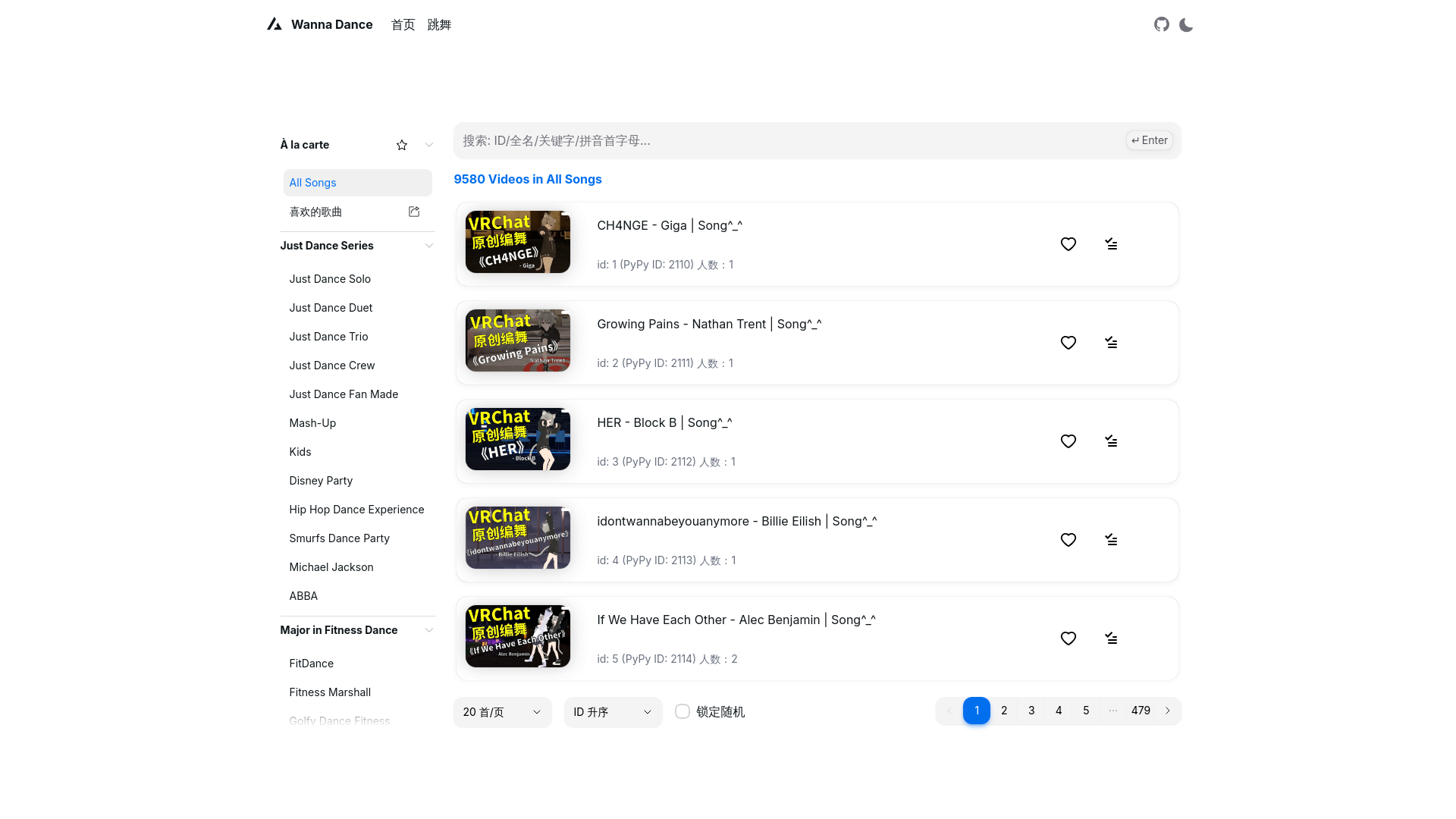
Task: Click the Growing Pains - Nathan Trent title
Action: 709,324
